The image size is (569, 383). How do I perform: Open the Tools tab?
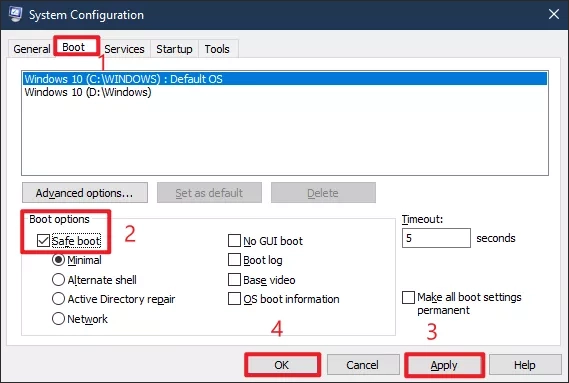[x=217, y=49]
